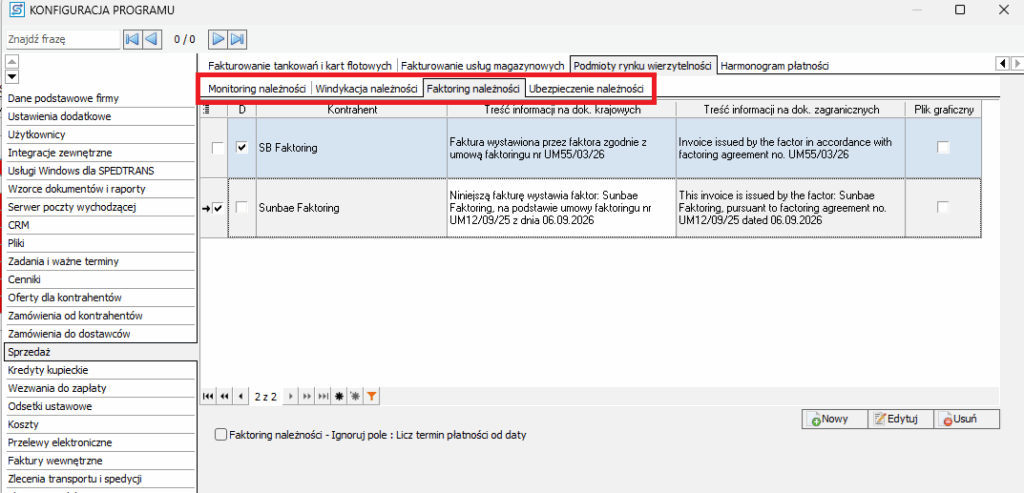
Task: Select CRM in sidebar
Action: pos(100,225)
